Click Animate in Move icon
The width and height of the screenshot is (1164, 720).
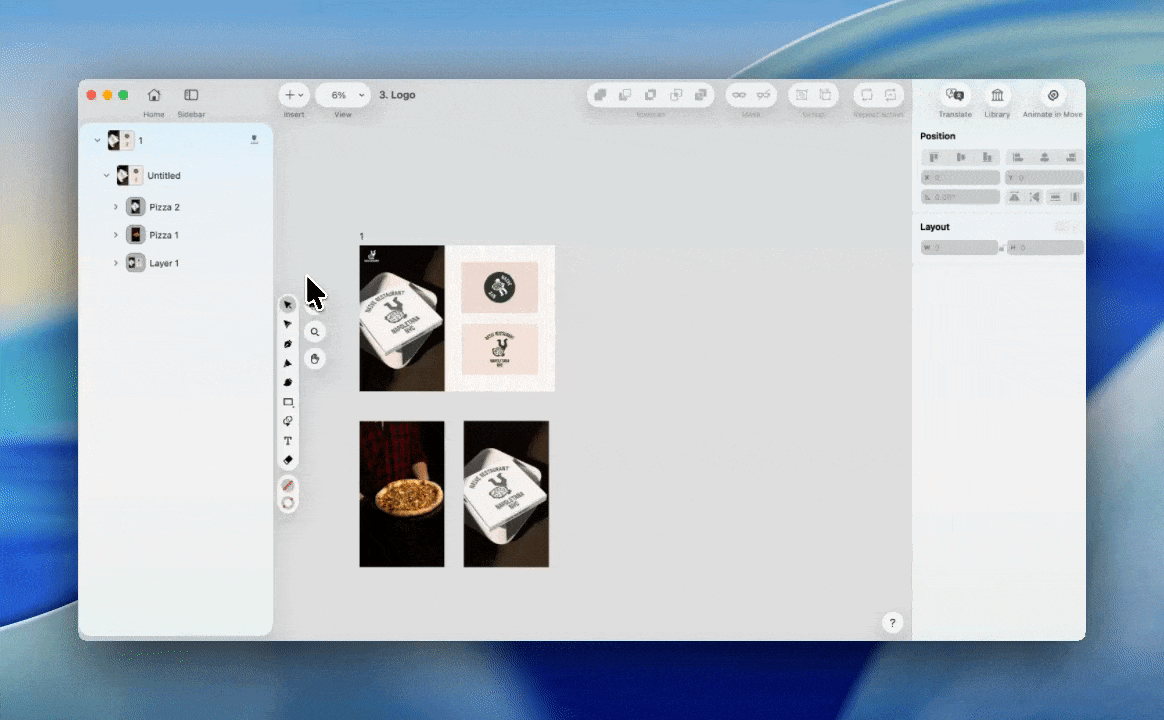click(x=1052, y=96)
